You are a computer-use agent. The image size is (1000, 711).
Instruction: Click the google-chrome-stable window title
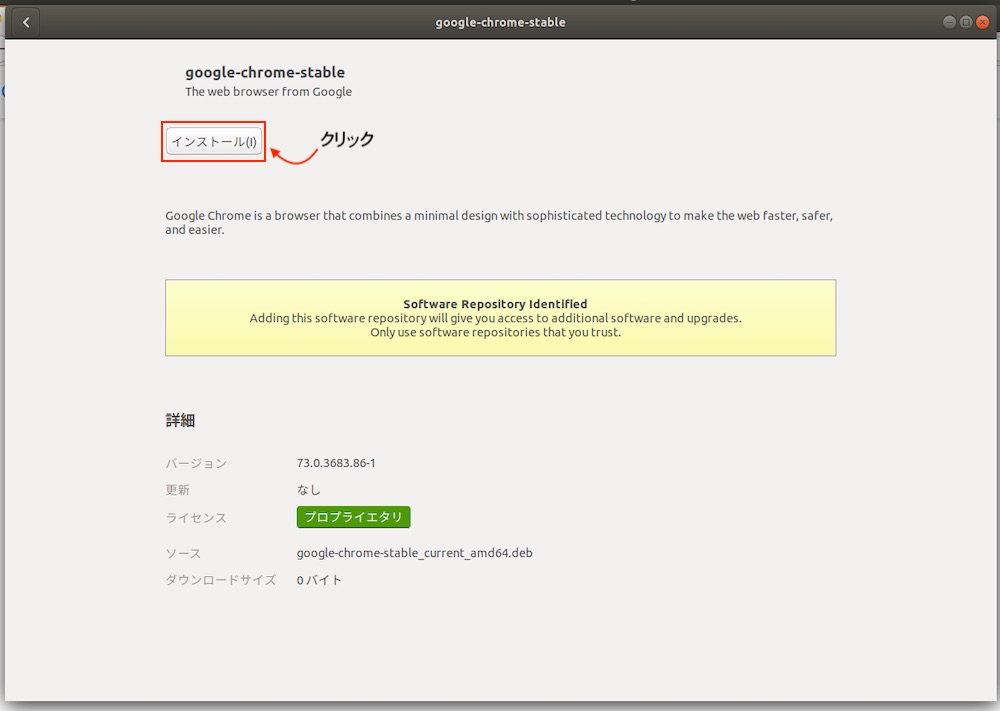501,22
